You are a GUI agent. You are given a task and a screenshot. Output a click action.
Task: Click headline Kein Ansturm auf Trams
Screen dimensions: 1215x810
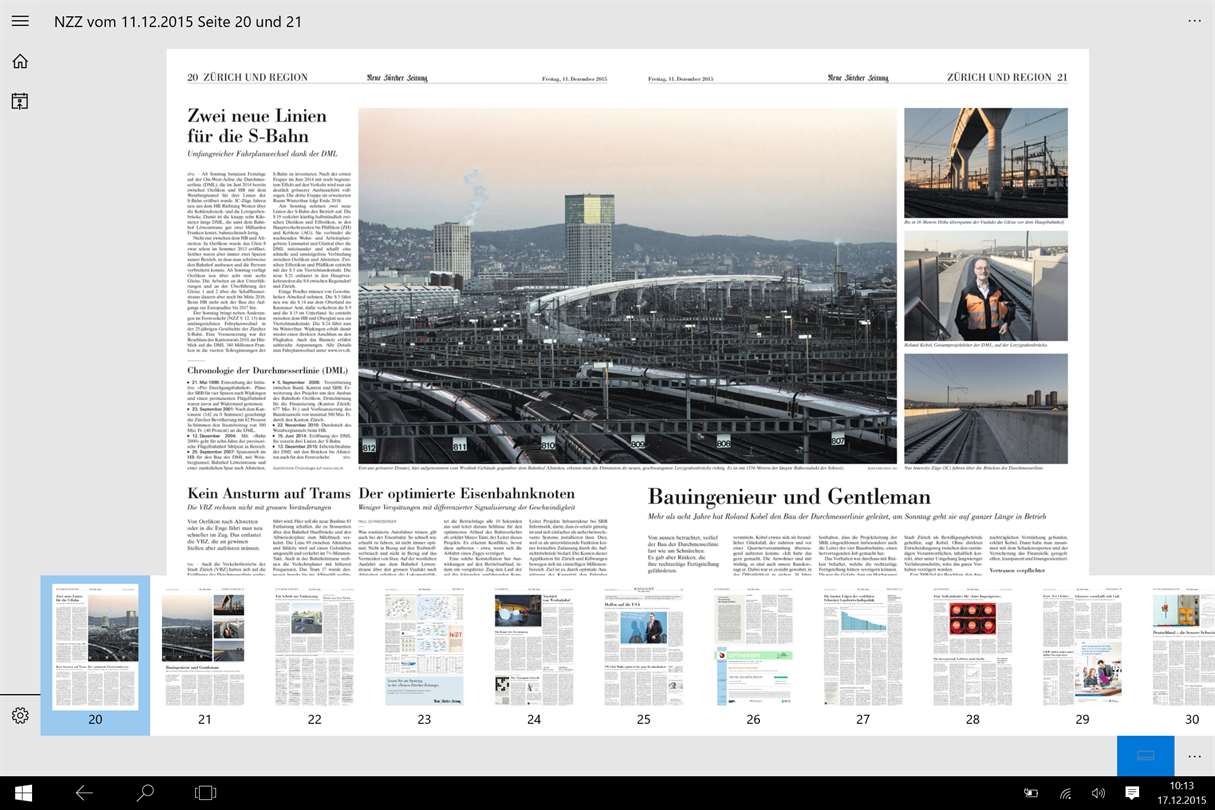click(x=269, y=494)
